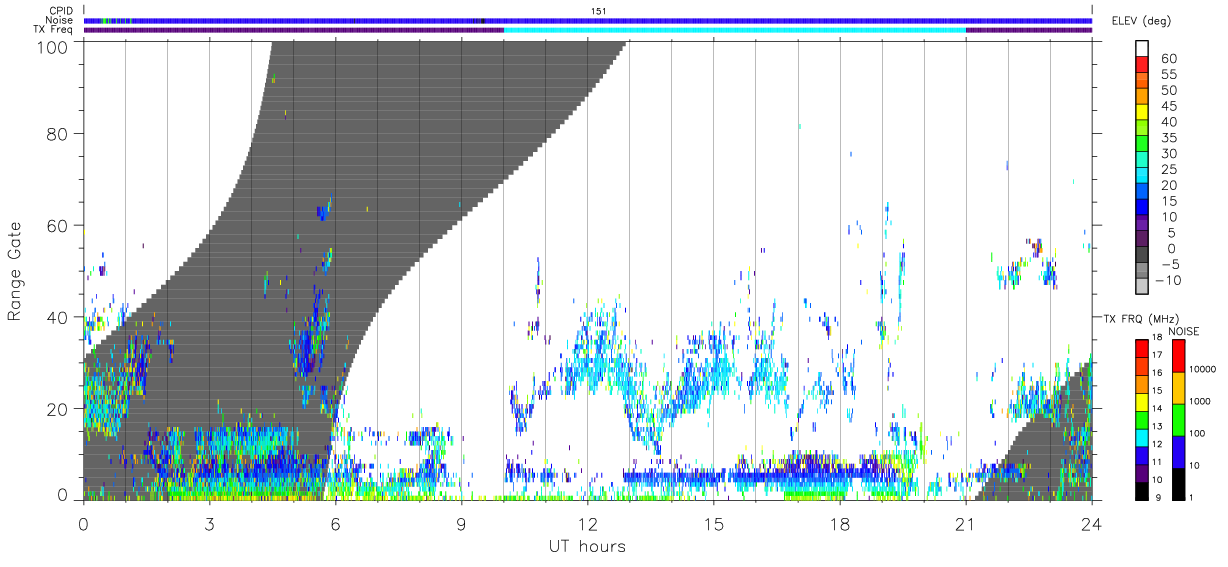
Task: Click the black bottom segment of TX FRQ bar
Action: [1140, 491]
